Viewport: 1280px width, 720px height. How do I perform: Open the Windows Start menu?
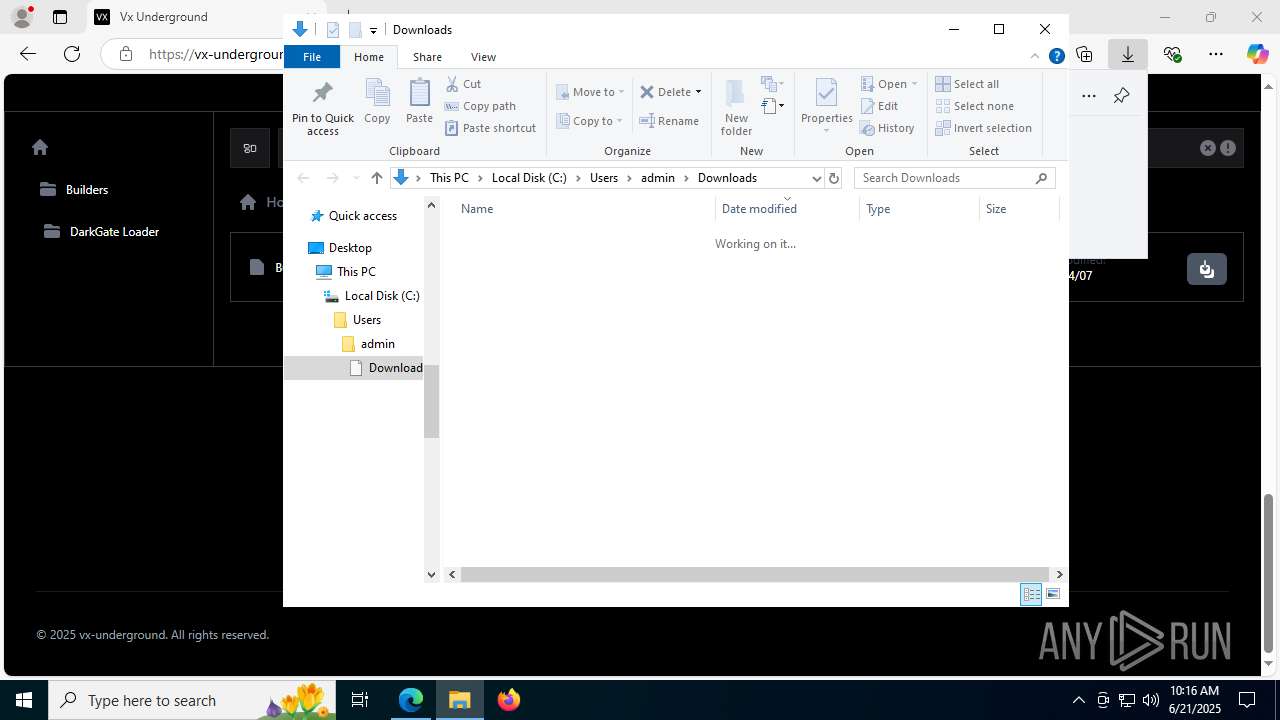[24, 700]
